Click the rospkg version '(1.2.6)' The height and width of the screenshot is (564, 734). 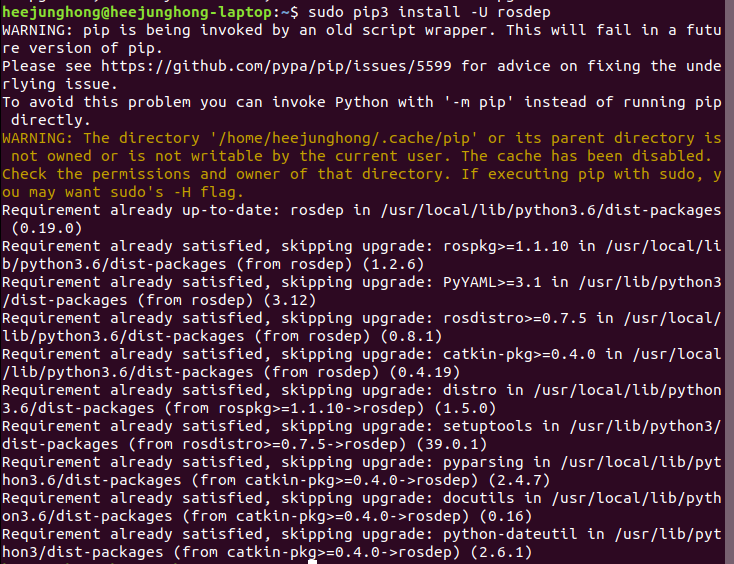click(x=393, y=264)
